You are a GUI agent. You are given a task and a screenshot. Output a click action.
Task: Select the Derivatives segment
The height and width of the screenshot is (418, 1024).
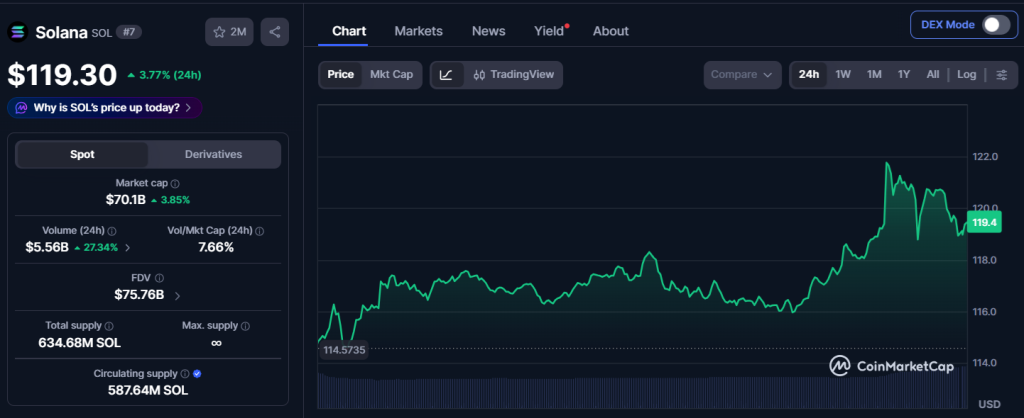tap(214, 155)
